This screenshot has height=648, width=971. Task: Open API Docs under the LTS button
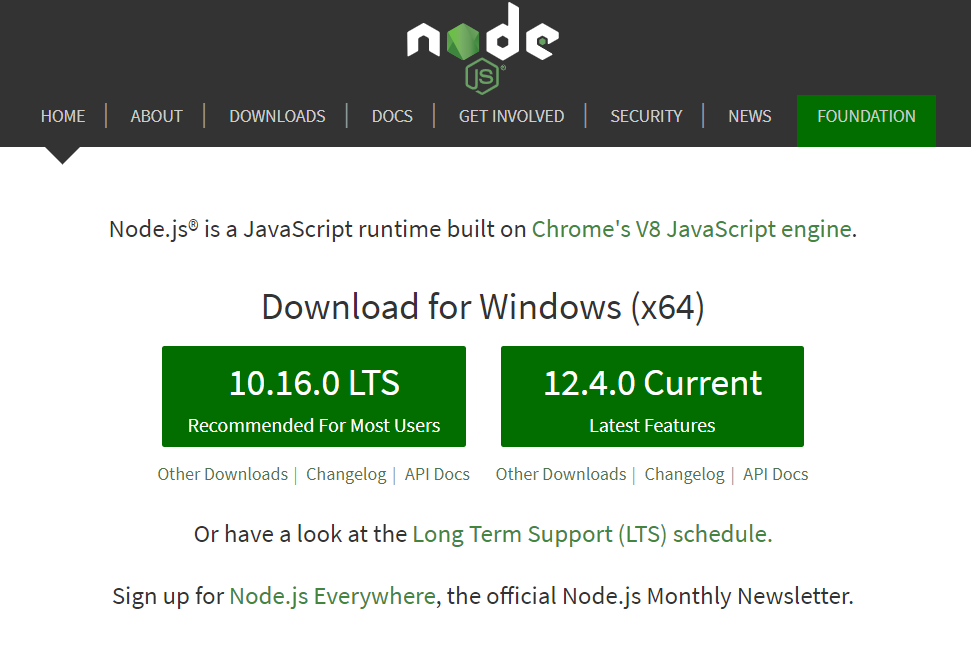point(437,474)
